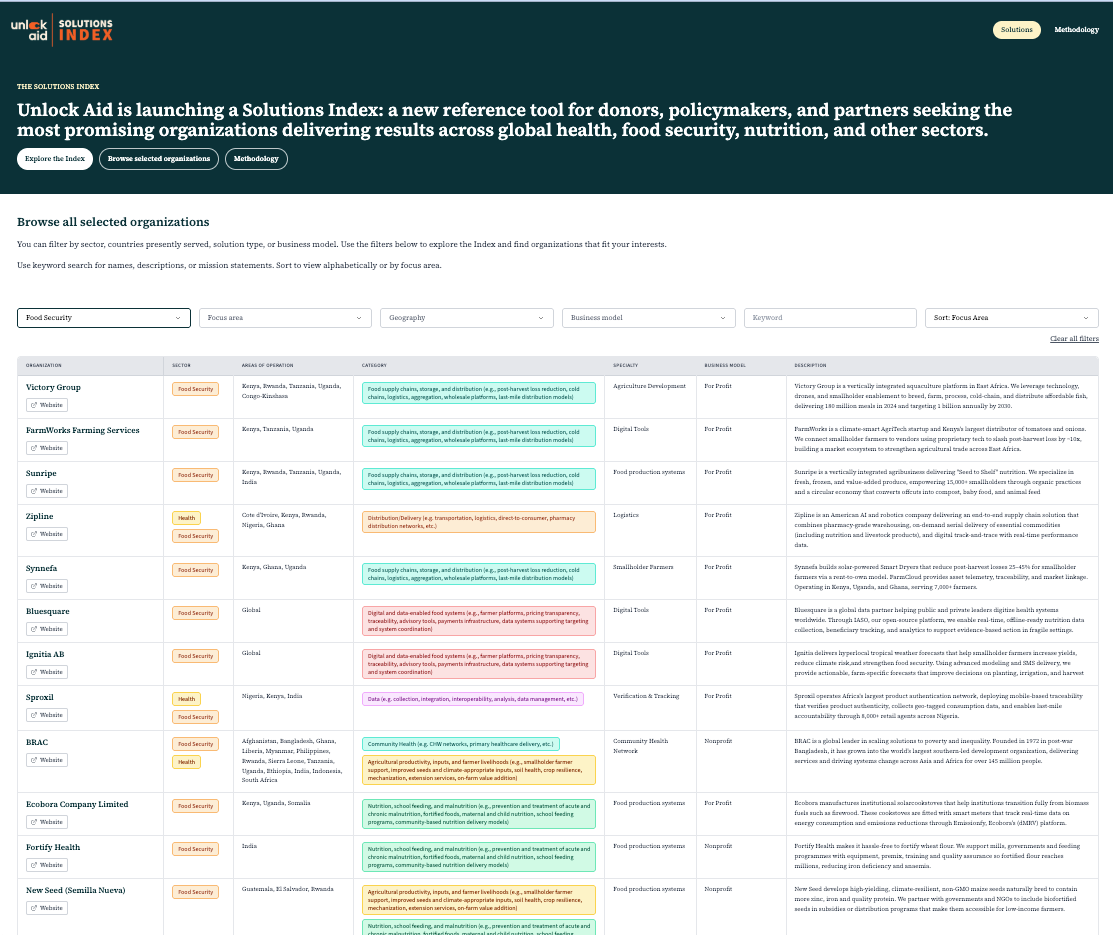Click Food Security tag in Victory Group row
1113x935 pixels.
pyautogui.click(x=195, y=389)
